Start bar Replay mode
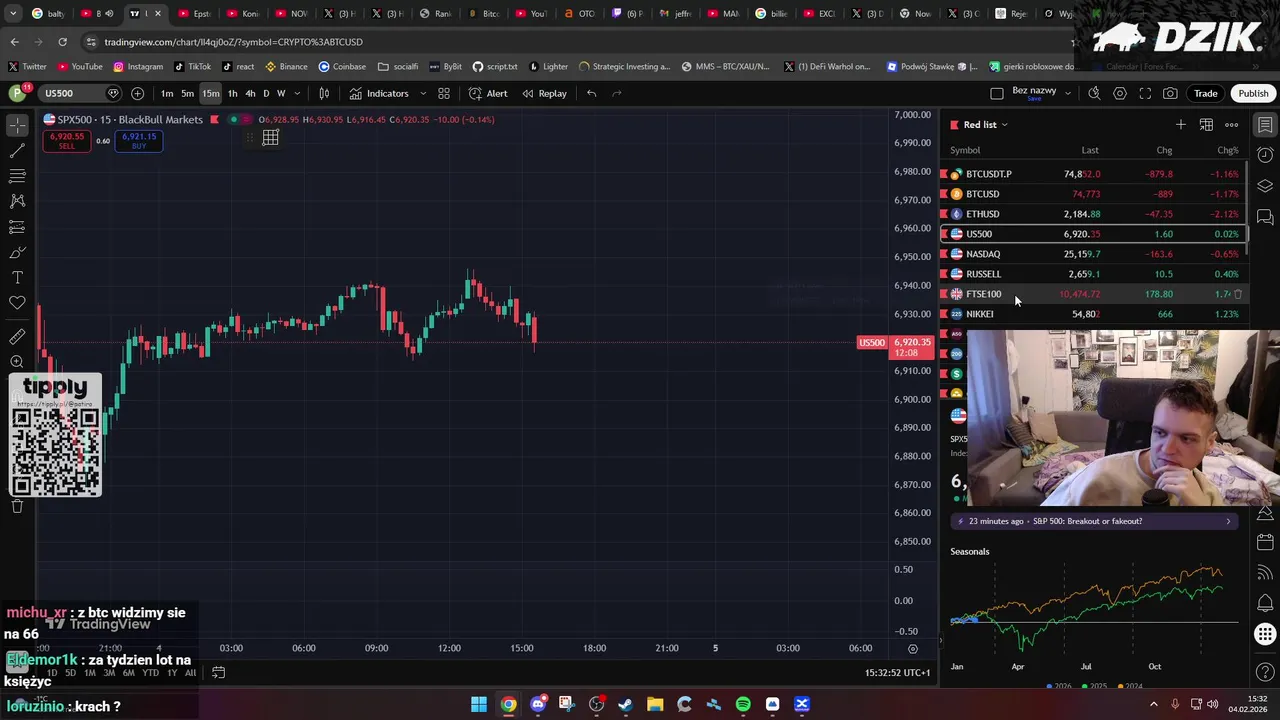Image resolution: width=1280 pixels, height=720 pixels. tap(544, 93)
